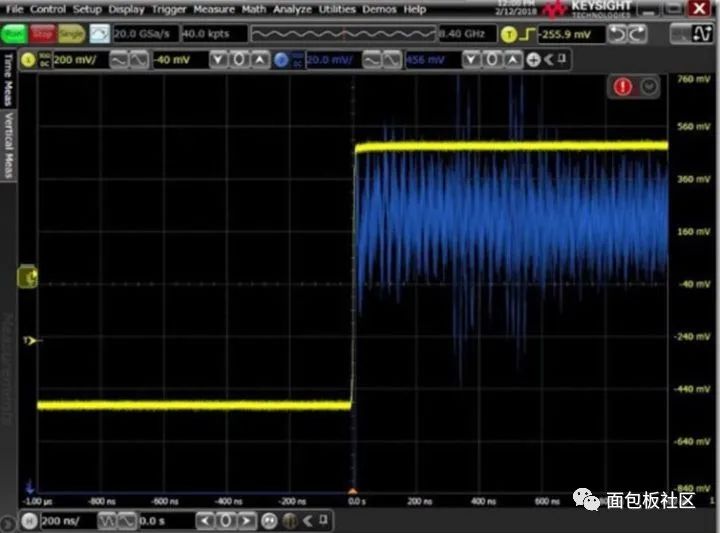Screen dimensions: 720x533
Task: Click the yellow Single acquisition button
Action: pyautogui.click(x=71, y=34)
